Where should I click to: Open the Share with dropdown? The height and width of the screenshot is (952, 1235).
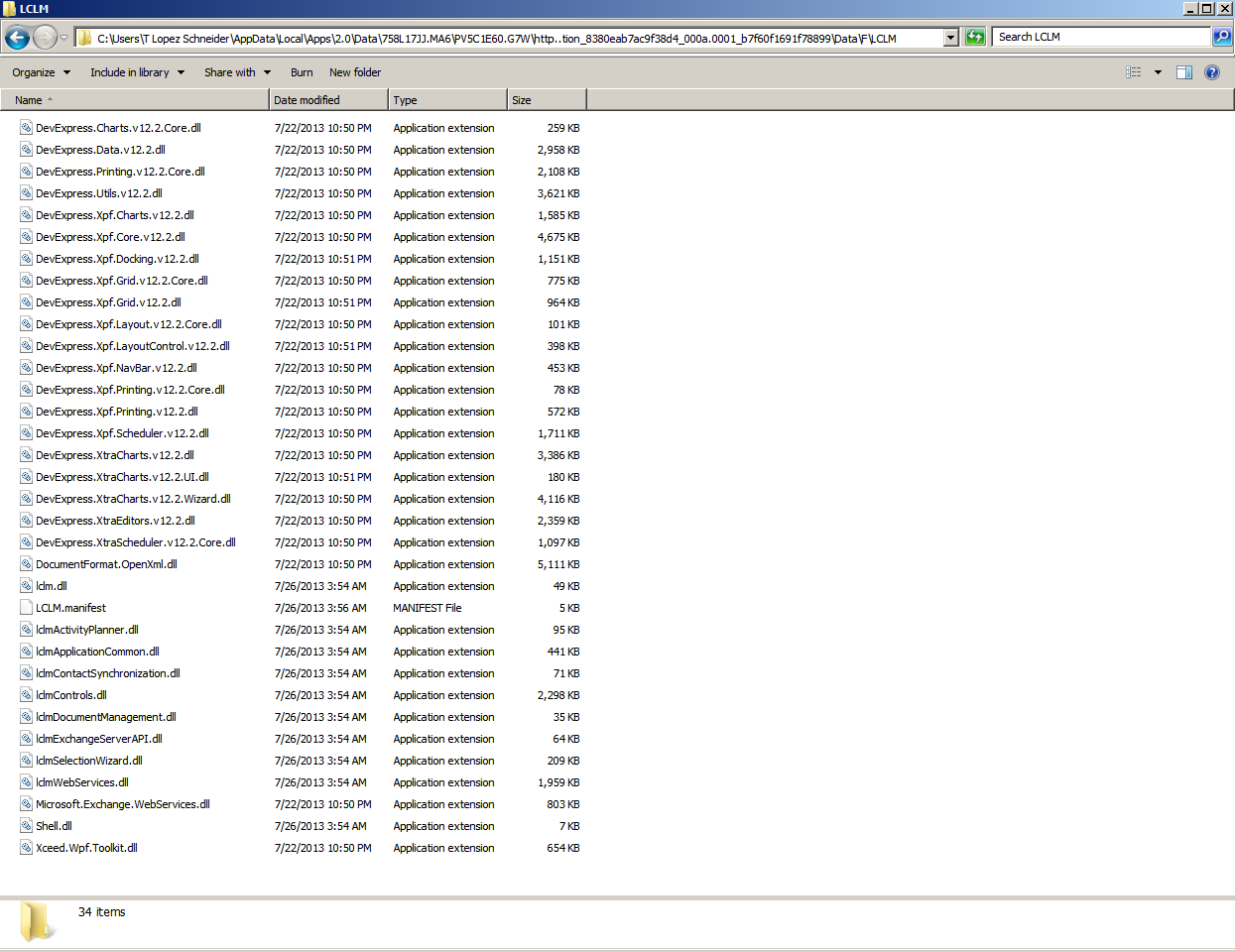237,72
